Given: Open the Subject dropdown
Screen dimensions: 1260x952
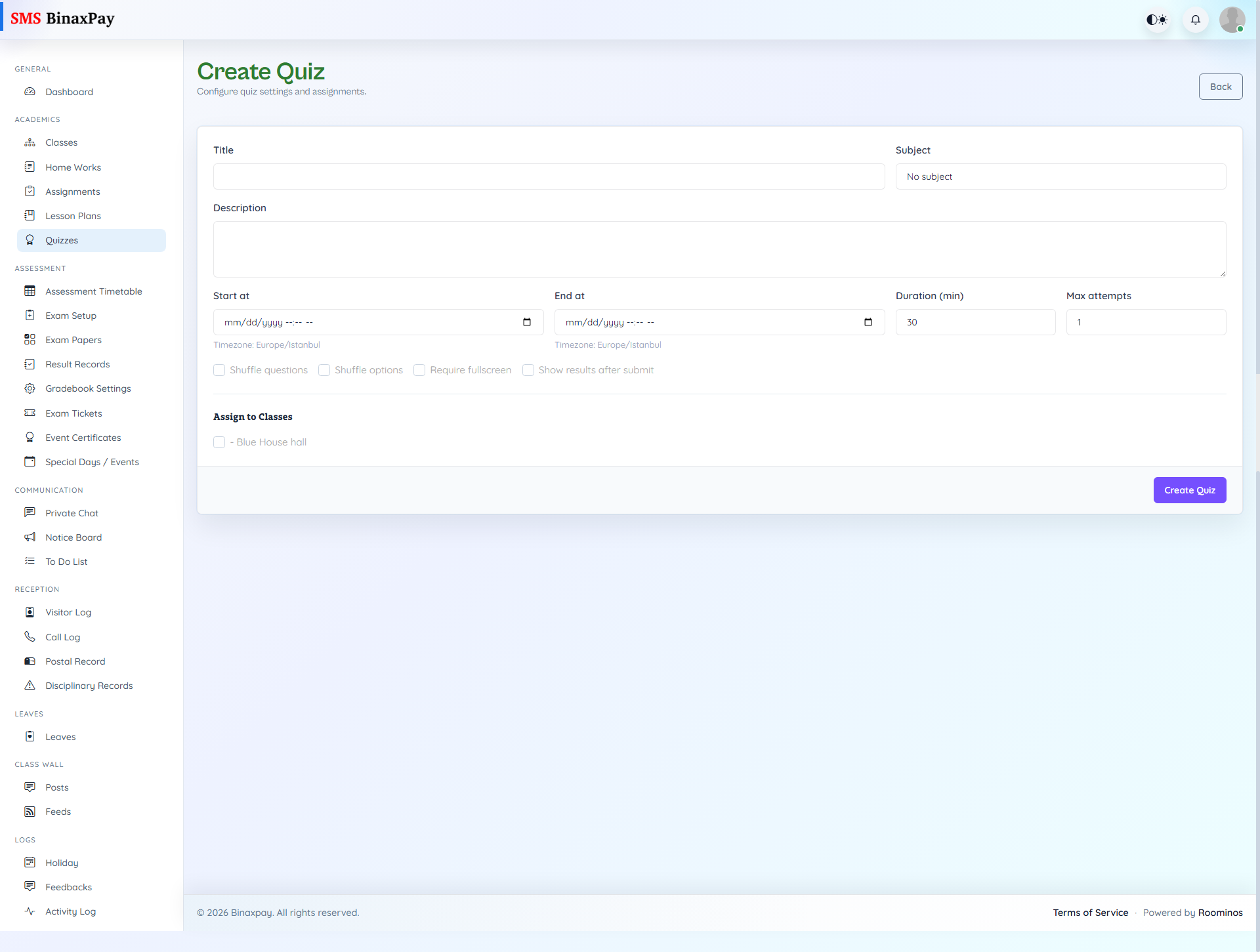Looking at the screenshot, I should (x=1060, y=176).
